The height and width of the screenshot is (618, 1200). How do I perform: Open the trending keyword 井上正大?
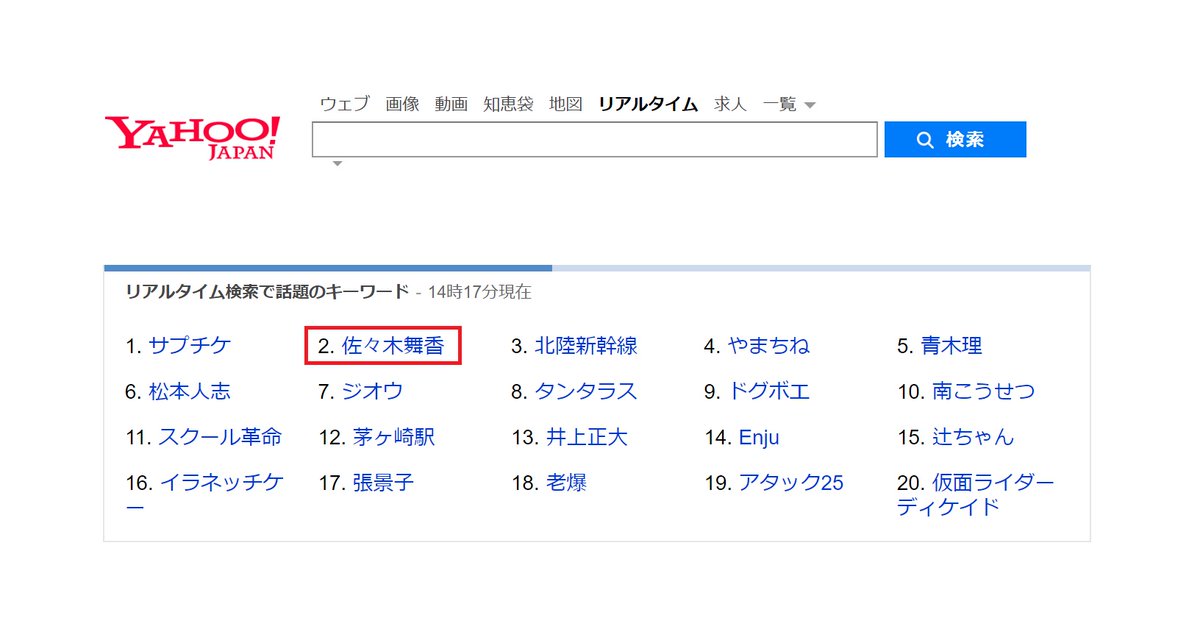(x=586, y=438)
